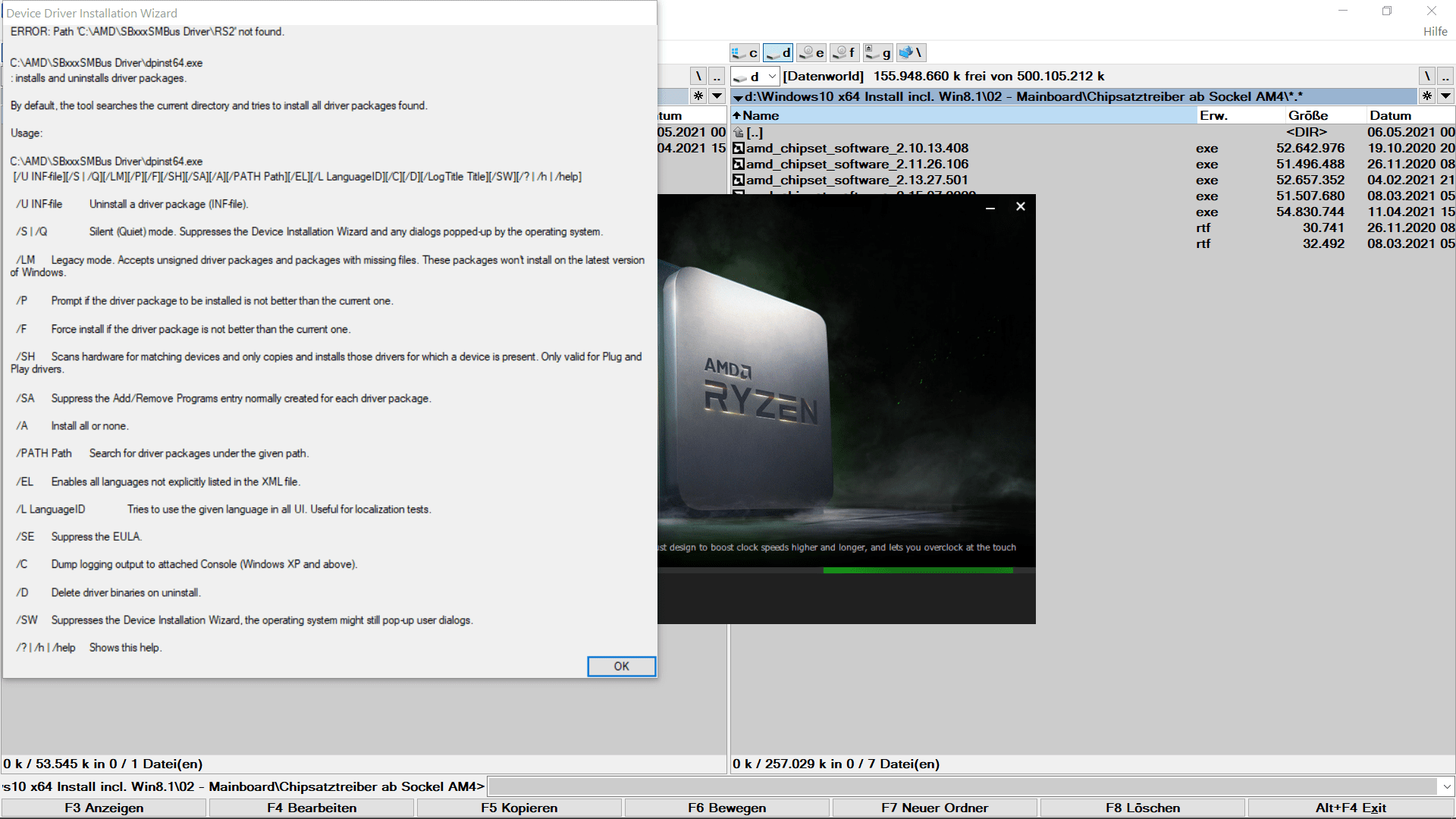Screen dimensions: 1456x819
Task: Click the right panel path bar
Action: [1073, 96]
